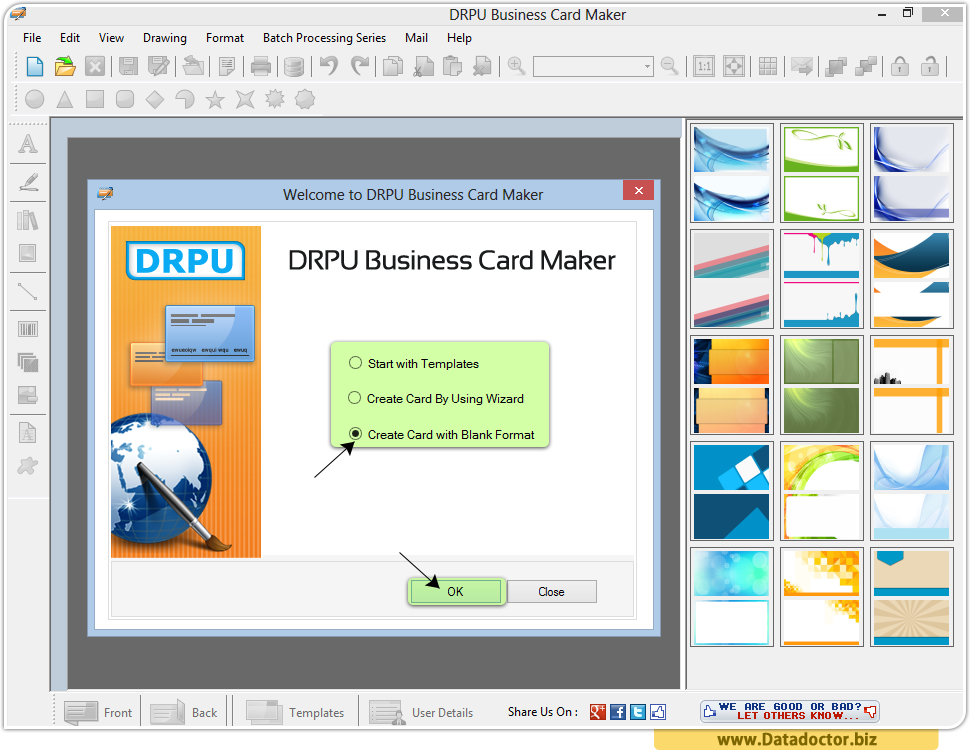Choose the paint drip template thumbnail
Image resolution: width=970 pixels, height=750 pixels.
tap(822, 279)
